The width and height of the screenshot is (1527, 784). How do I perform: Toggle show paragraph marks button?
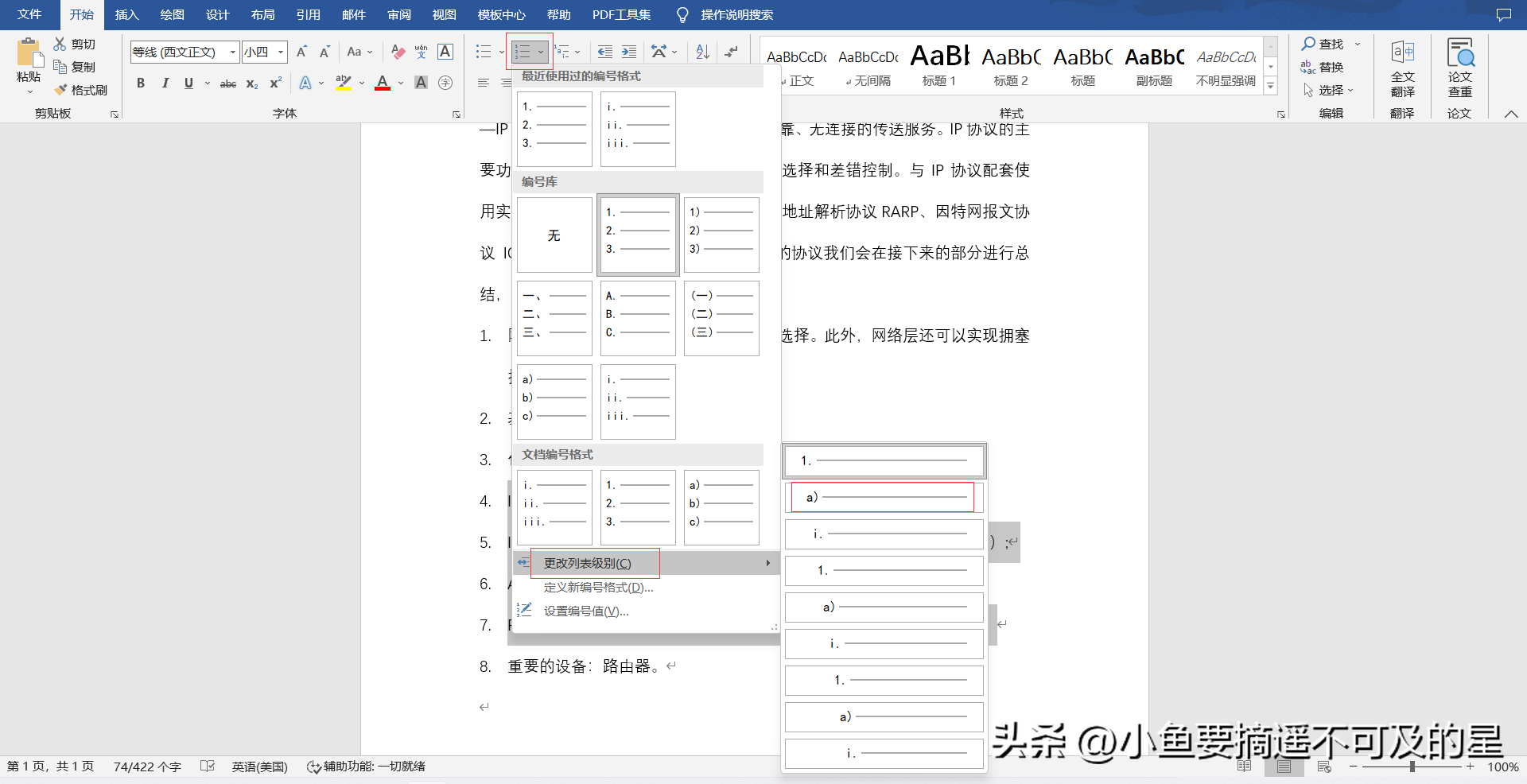click(x=731, y=52)
